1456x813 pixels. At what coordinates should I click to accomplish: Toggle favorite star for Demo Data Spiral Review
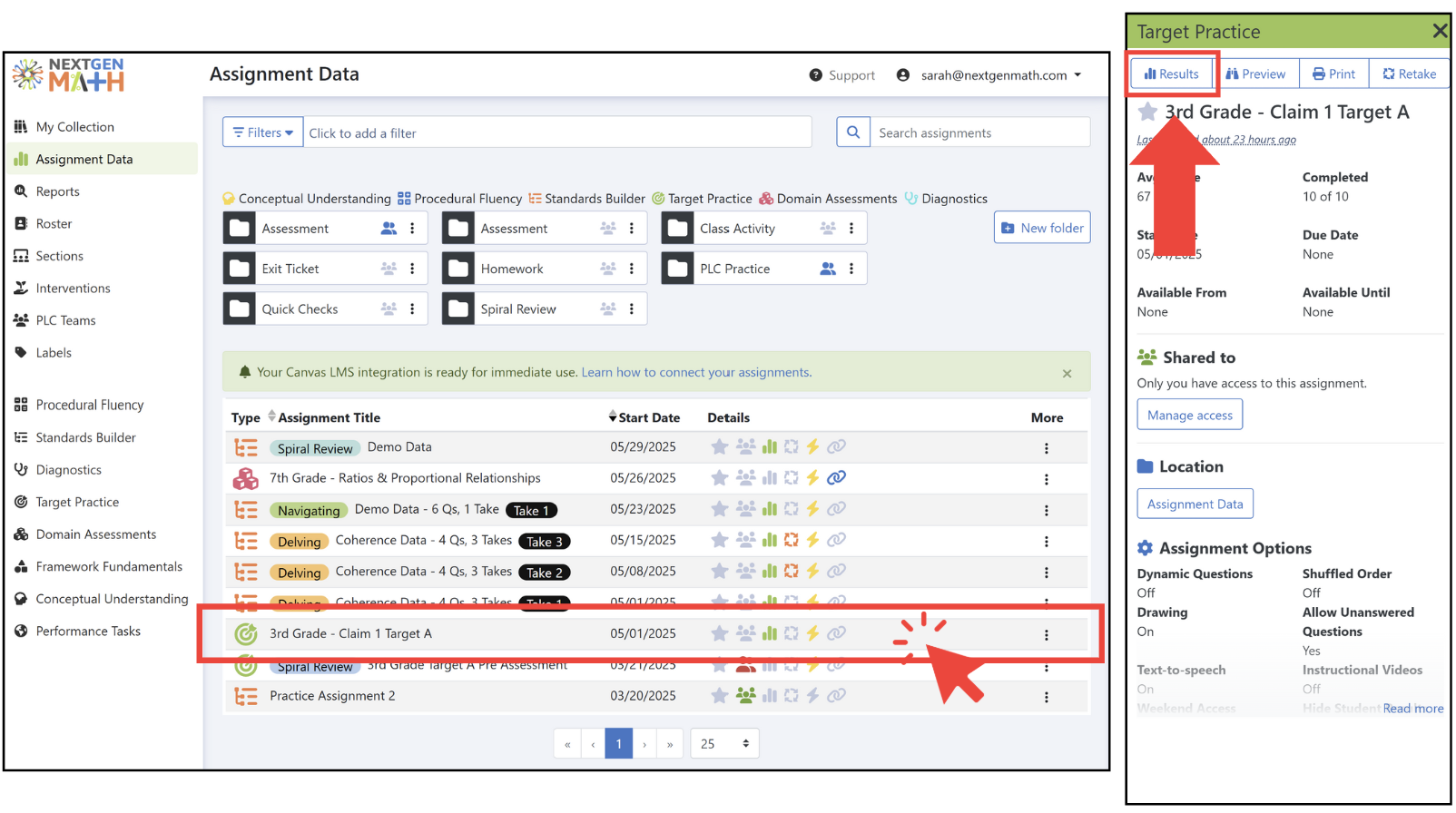pos(719,446)
